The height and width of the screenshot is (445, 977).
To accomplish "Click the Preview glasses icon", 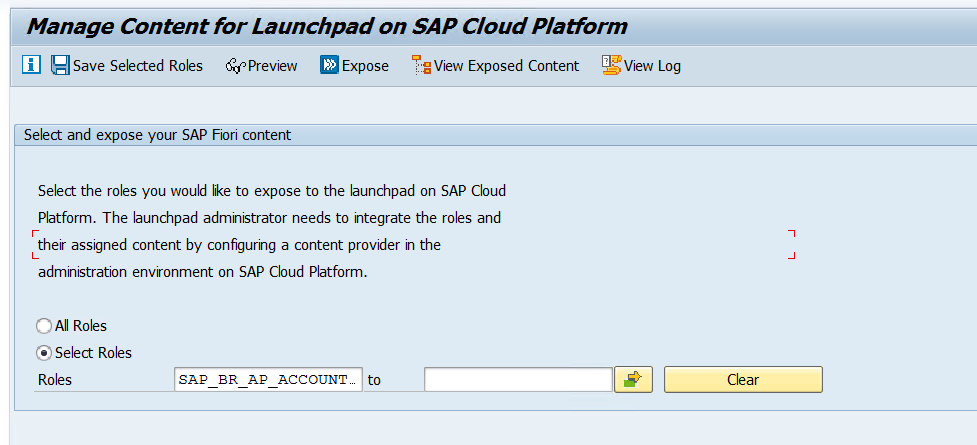I will [236, 66].
